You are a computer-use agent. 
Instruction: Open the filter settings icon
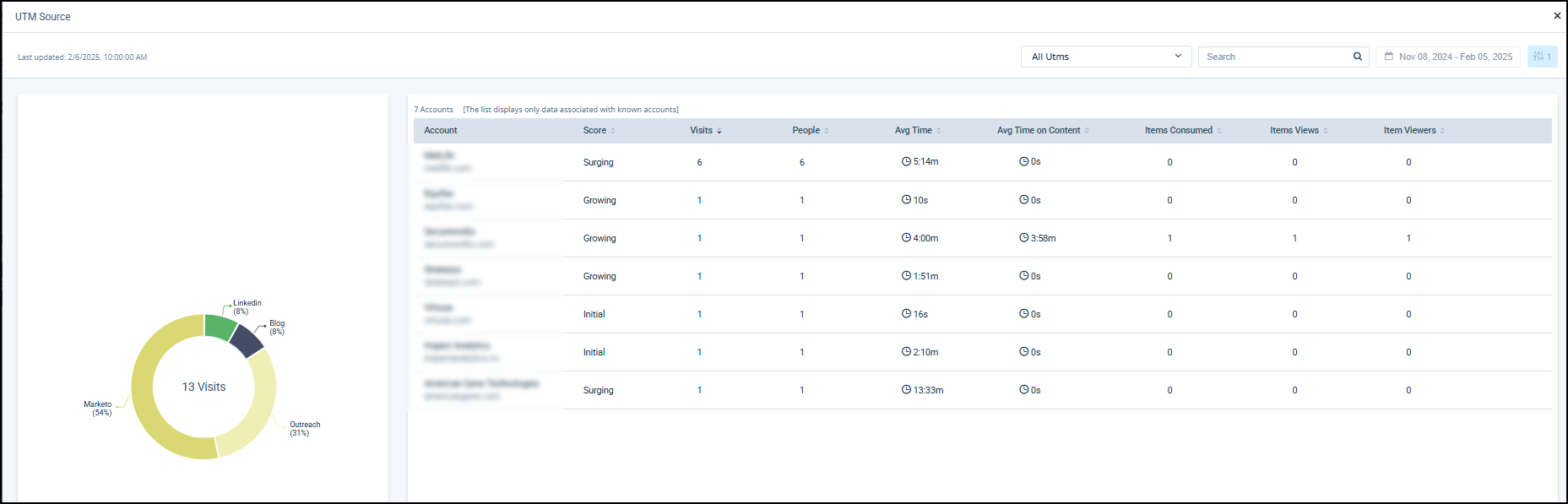tap(1540, 57)
